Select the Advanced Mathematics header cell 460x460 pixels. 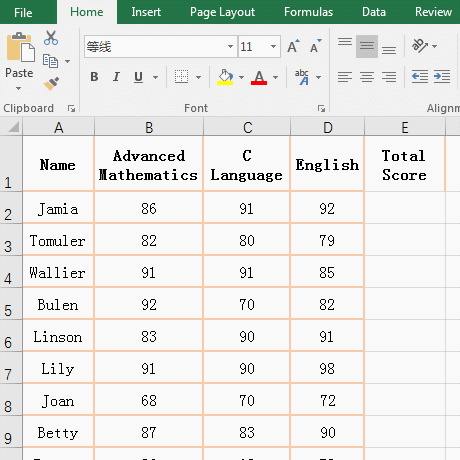pyautogui.click(x=149, y=164)
